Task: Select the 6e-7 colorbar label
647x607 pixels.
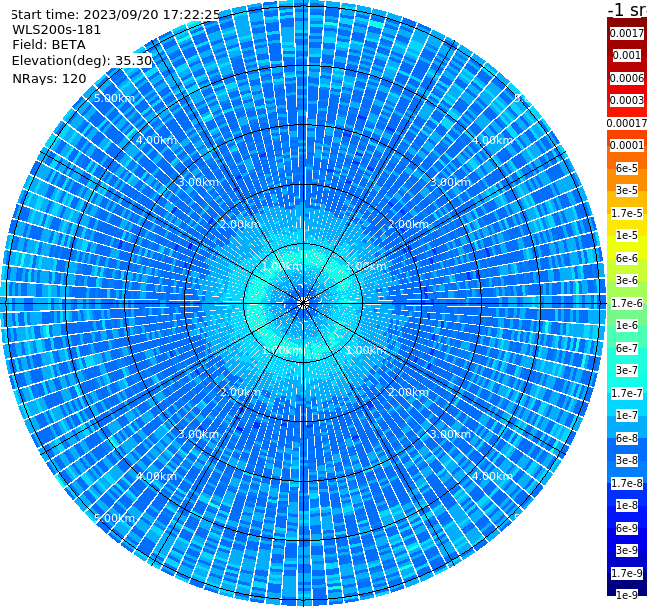Action: tap(627, 348)
